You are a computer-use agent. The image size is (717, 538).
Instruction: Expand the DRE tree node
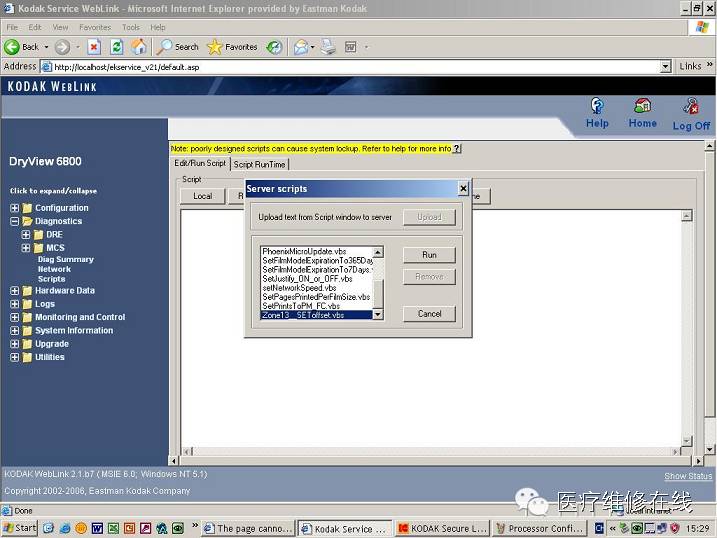[26, 234]
